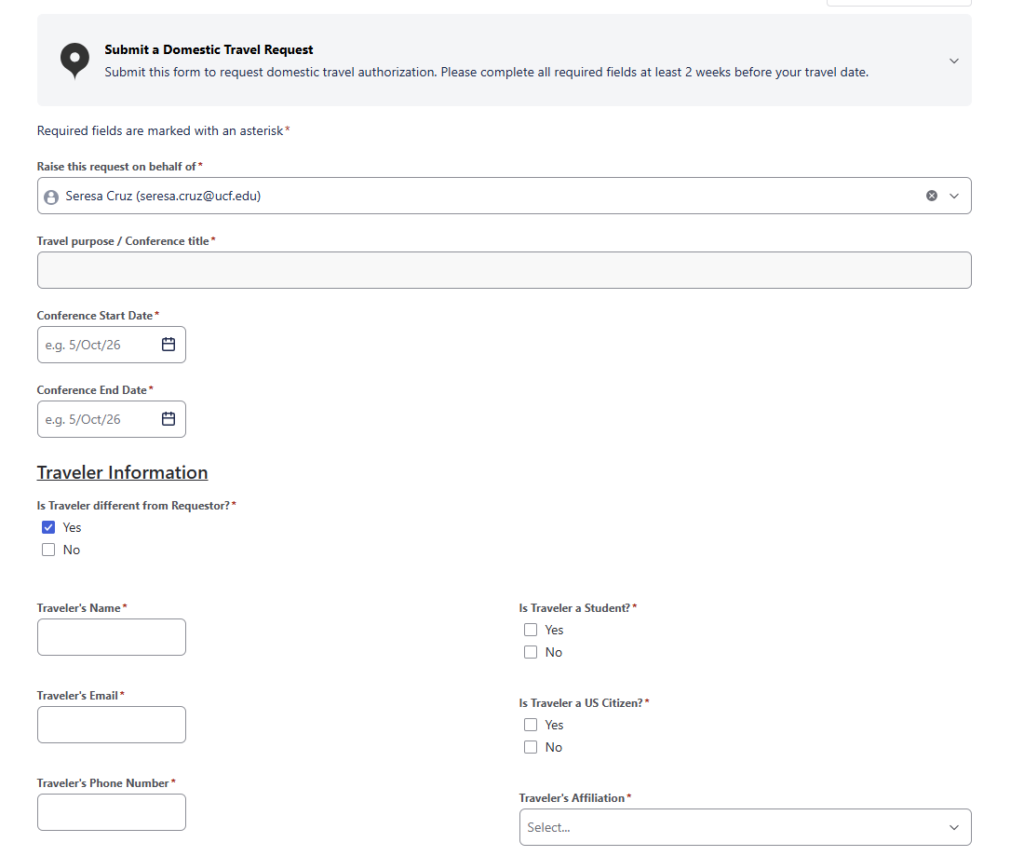Viewport: 1024px width, 856px height.
Task: Check Yes under Is Traveler a Student
Action: [x=530, y=629]
